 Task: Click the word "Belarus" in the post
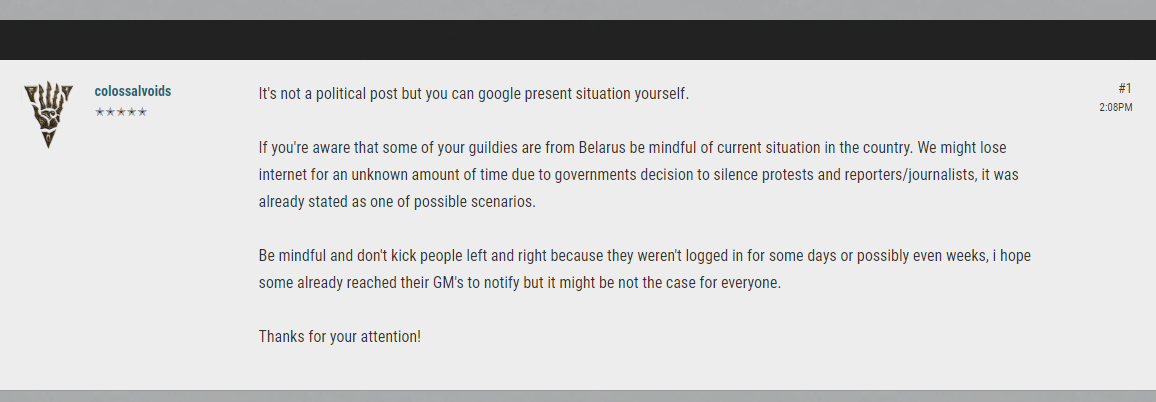point(603,148)
